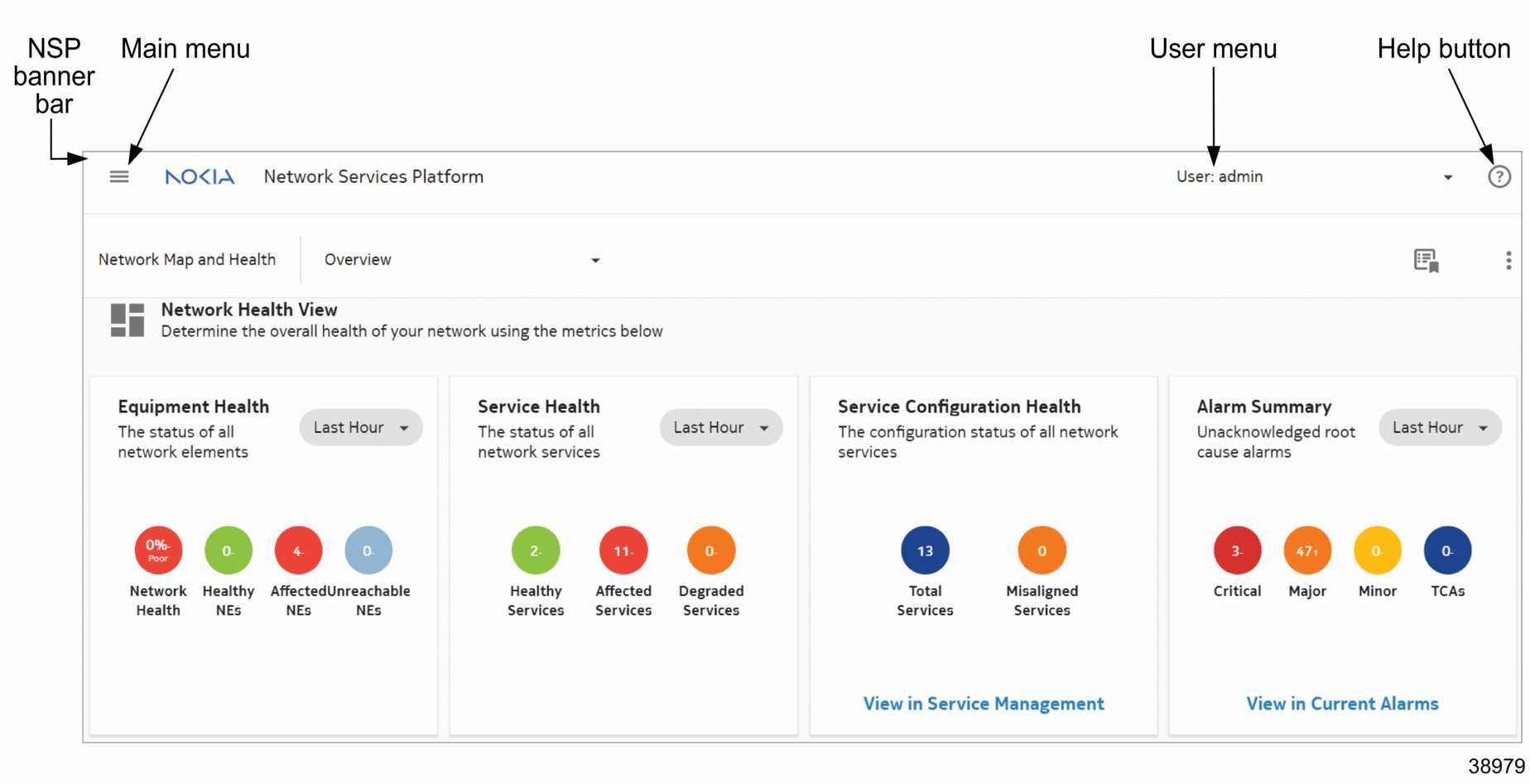Change Alarm Summary Last Hour dropdown

coord(1440,427)
